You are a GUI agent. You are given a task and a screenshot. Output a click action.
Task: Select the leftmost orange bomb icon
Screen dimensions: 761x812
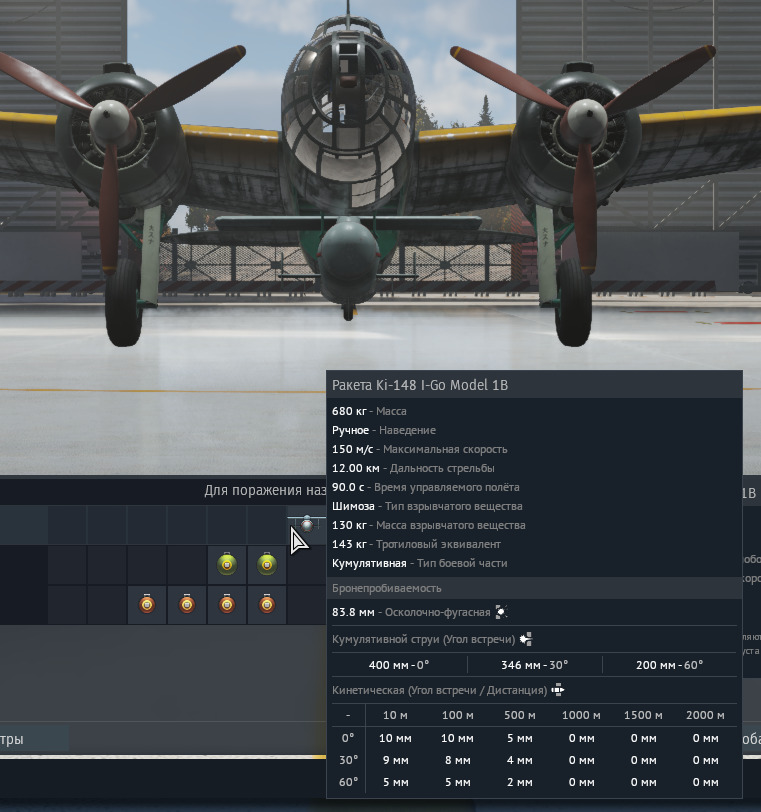[x=147, y=604]
